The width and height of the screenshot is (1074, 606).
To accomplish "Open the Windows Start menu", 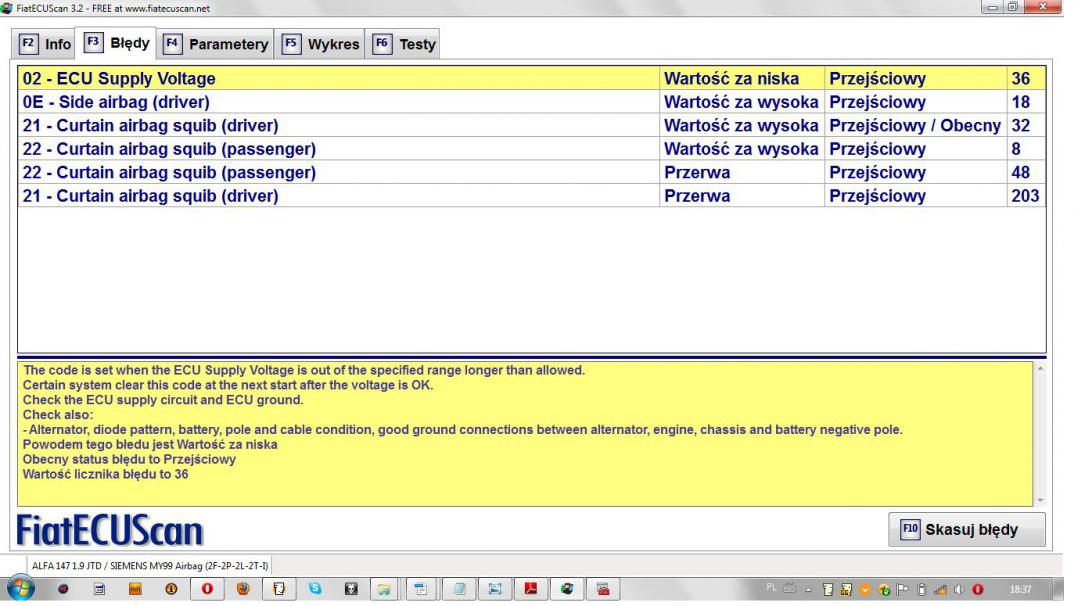I will tap(21, 589).
